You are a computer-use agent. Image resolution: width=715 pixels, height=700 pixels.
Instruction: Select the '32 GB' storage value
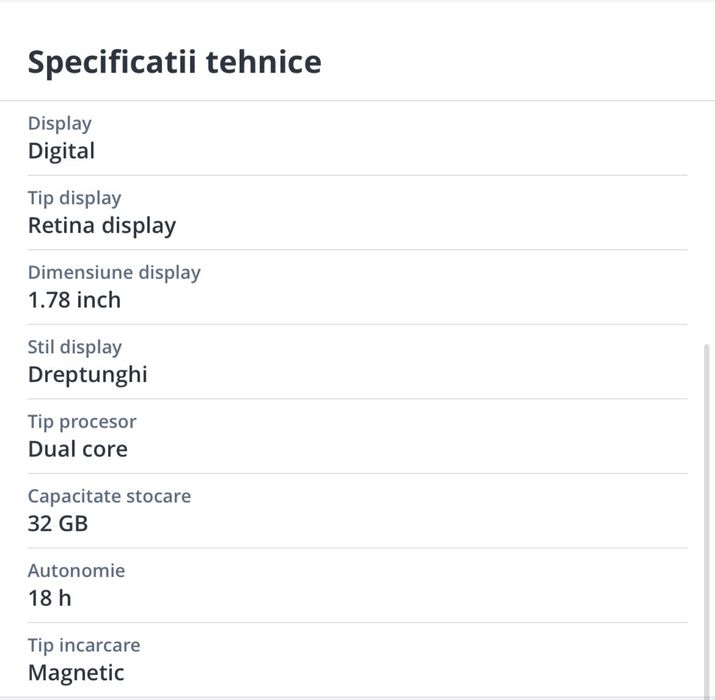click(58, 523)
